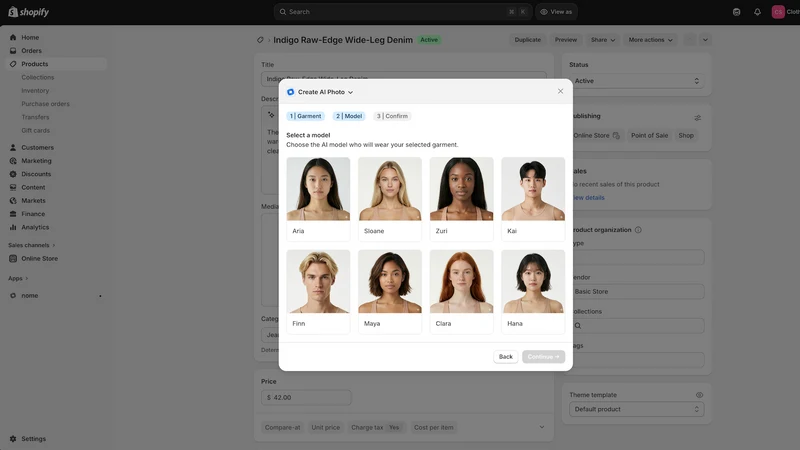Open the Share dropdown

[603, 40]
